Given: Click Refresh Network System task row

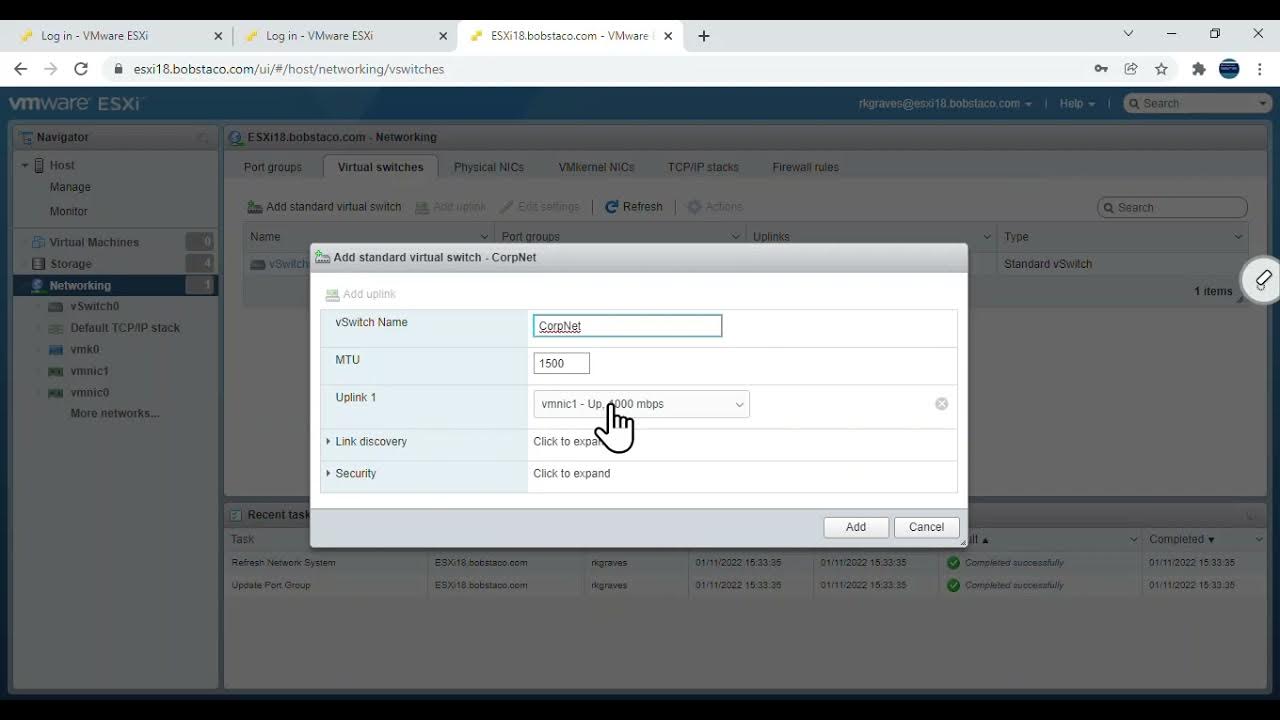Looking at the screenshot, I should click(x=745, y=562).
